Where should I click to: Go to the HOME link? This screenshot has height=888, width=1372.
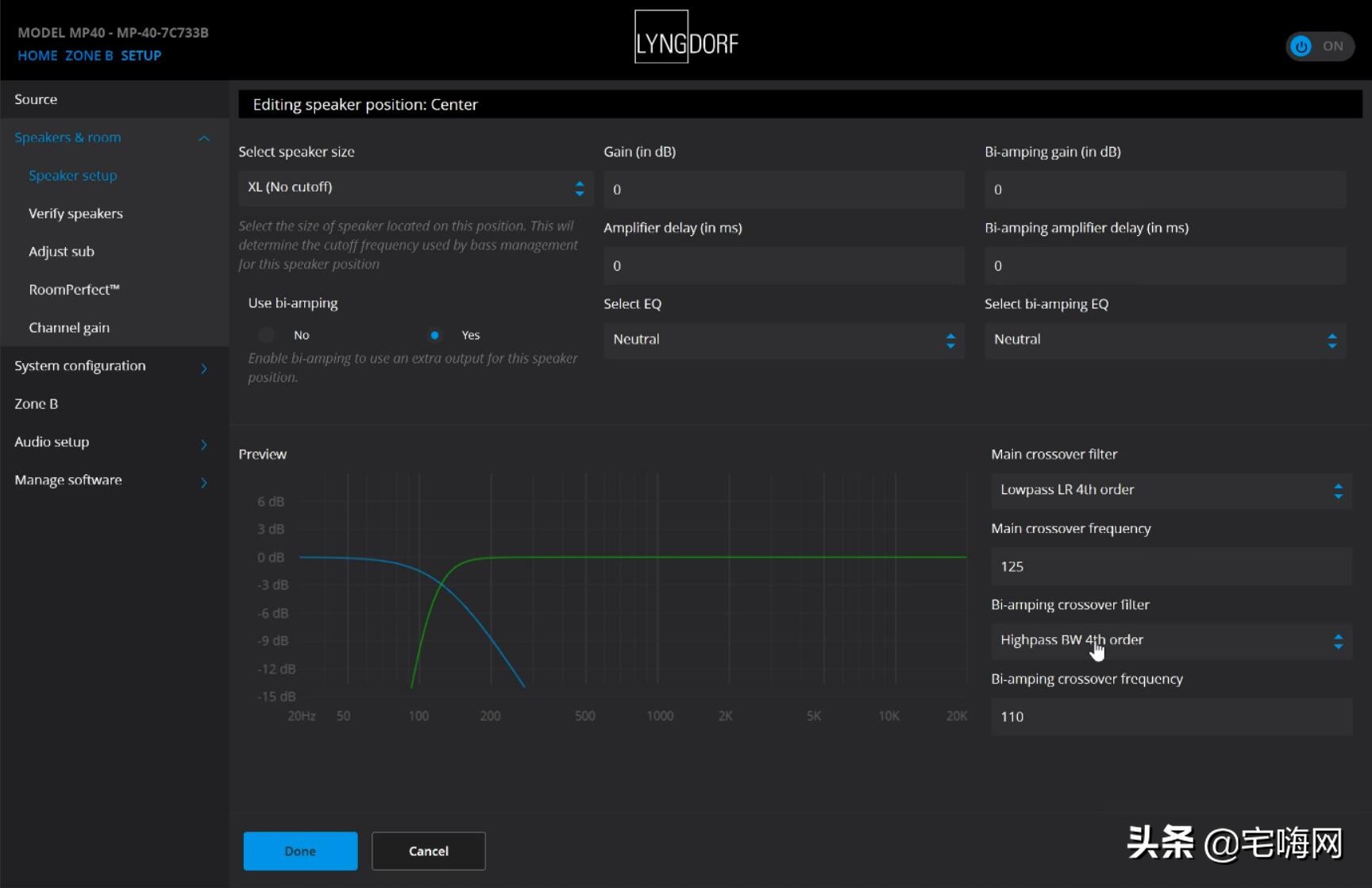37,56
